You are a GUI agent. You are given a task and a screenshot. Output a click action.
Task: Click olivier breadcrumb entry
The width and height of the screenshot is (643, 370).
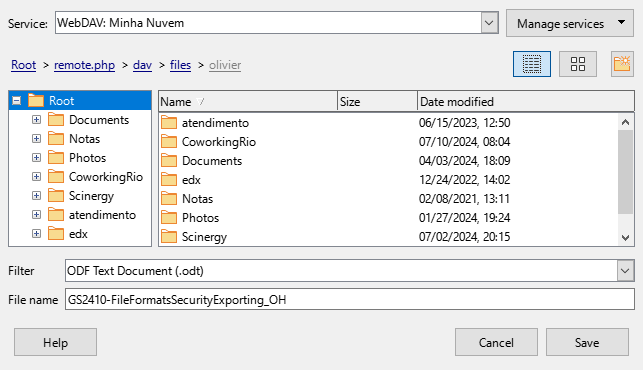tap(225, 65)
